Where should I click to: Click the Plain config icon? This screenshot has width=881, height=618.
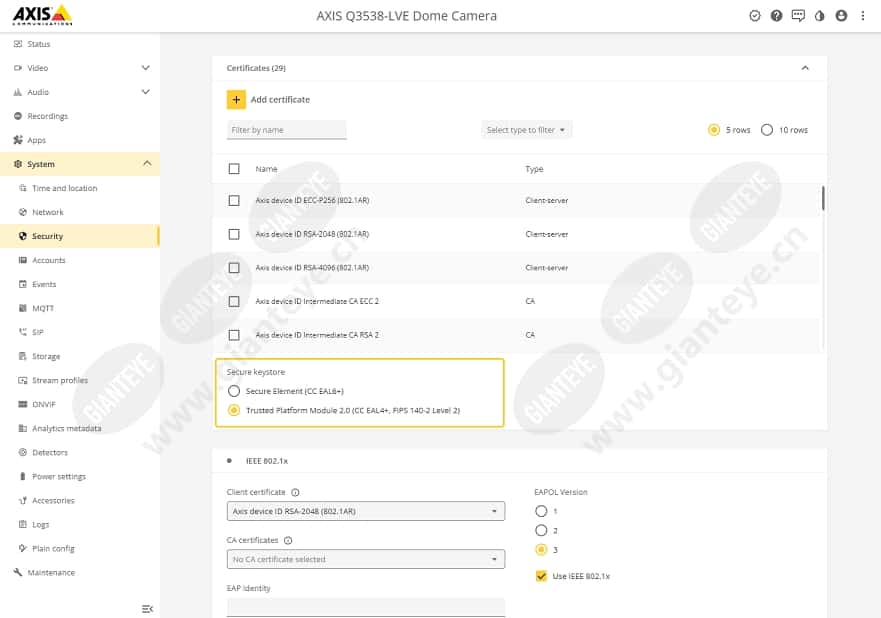tap(22, 548)
